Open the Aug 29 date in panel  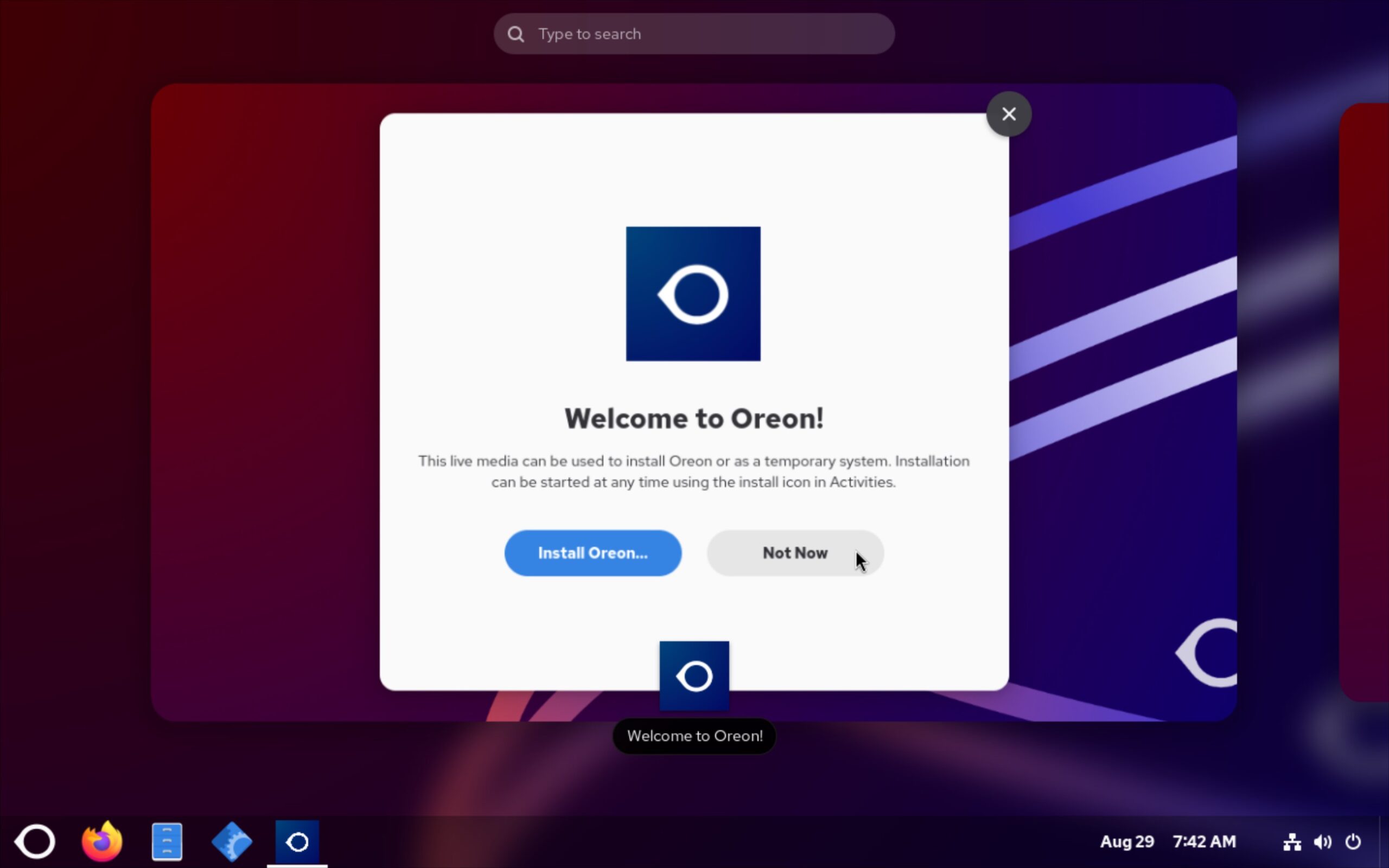click(1127, 841)
